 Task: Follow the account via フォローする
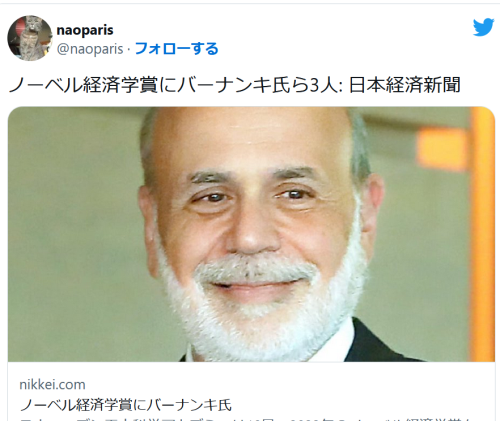click(x=177, y=49)
